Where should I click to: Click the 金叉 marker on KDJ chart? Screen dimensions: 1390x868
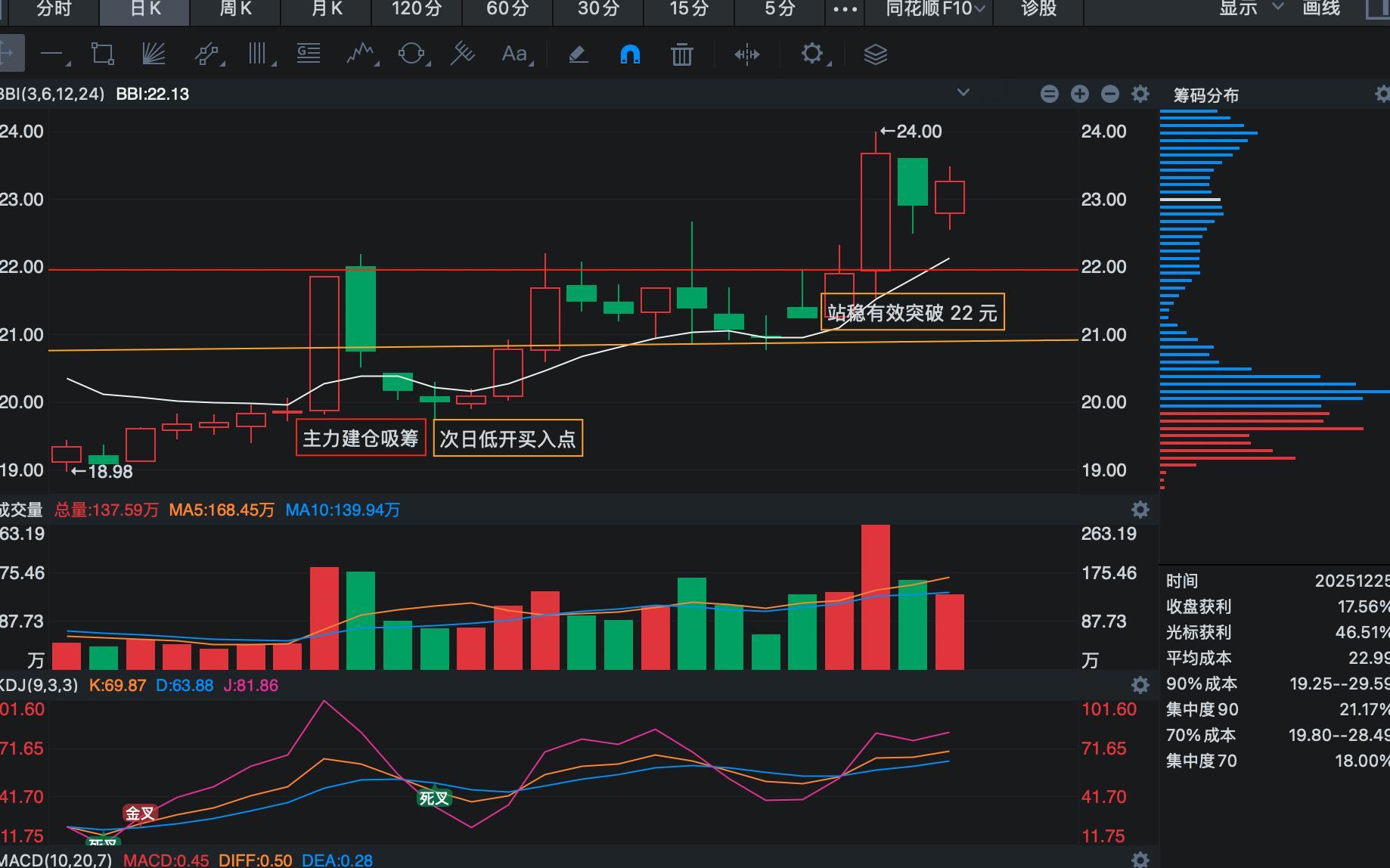140,813
